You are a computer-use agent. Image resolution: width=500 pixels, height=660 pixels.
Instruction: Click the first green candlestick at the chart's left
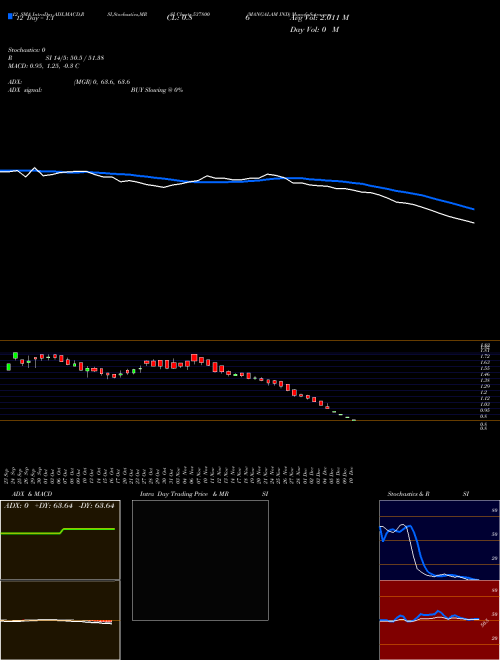coord(8,367)
